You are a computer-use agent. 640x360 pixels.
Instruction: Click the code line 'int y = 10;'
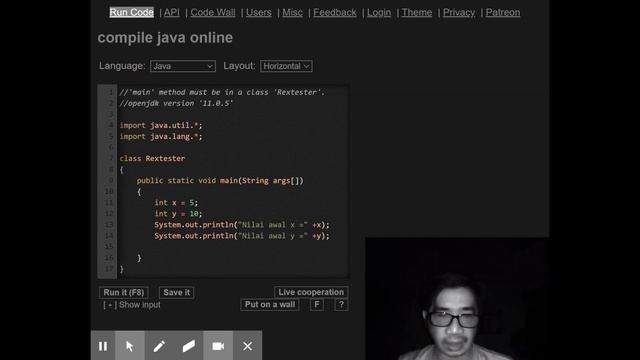click(x=178, y=213)
